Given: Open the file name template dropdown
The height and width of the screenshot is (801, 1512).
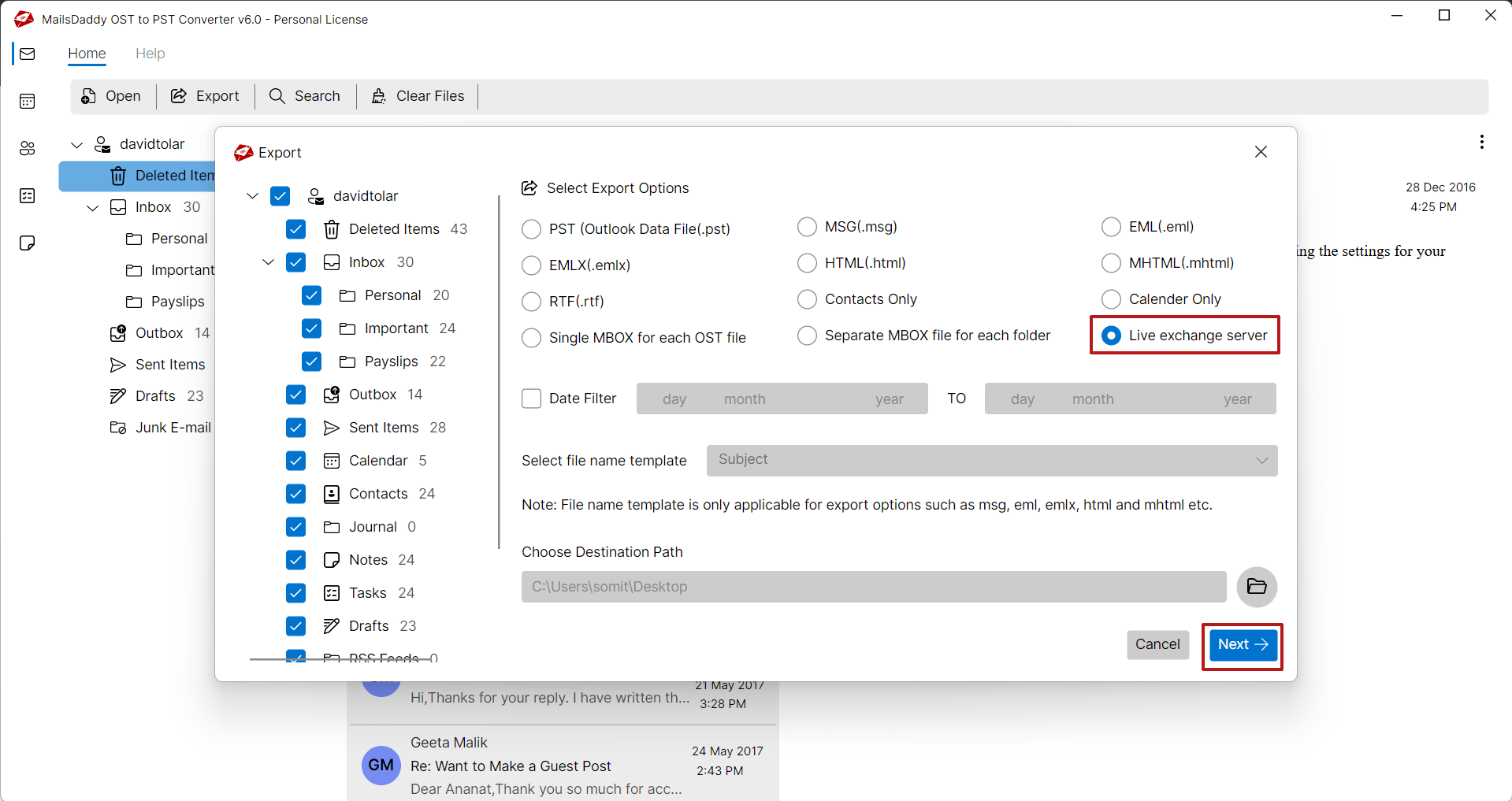Looking at the screenshot, I should click(992, 461).
